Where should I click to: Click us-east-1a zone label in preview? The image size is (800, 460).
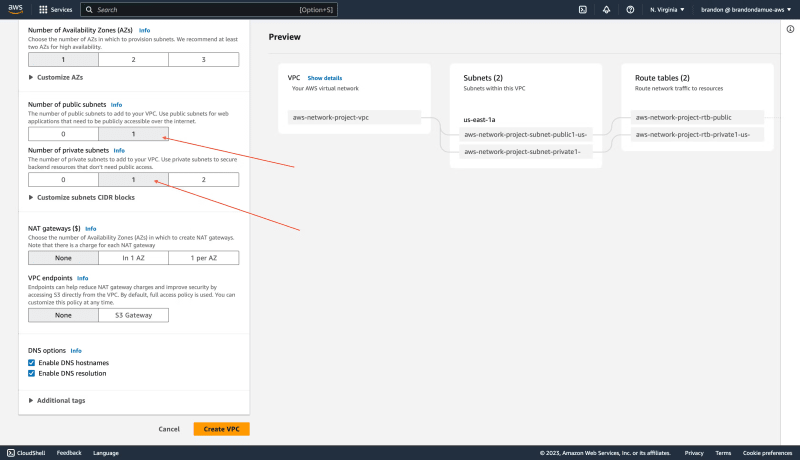coord(479,120)
